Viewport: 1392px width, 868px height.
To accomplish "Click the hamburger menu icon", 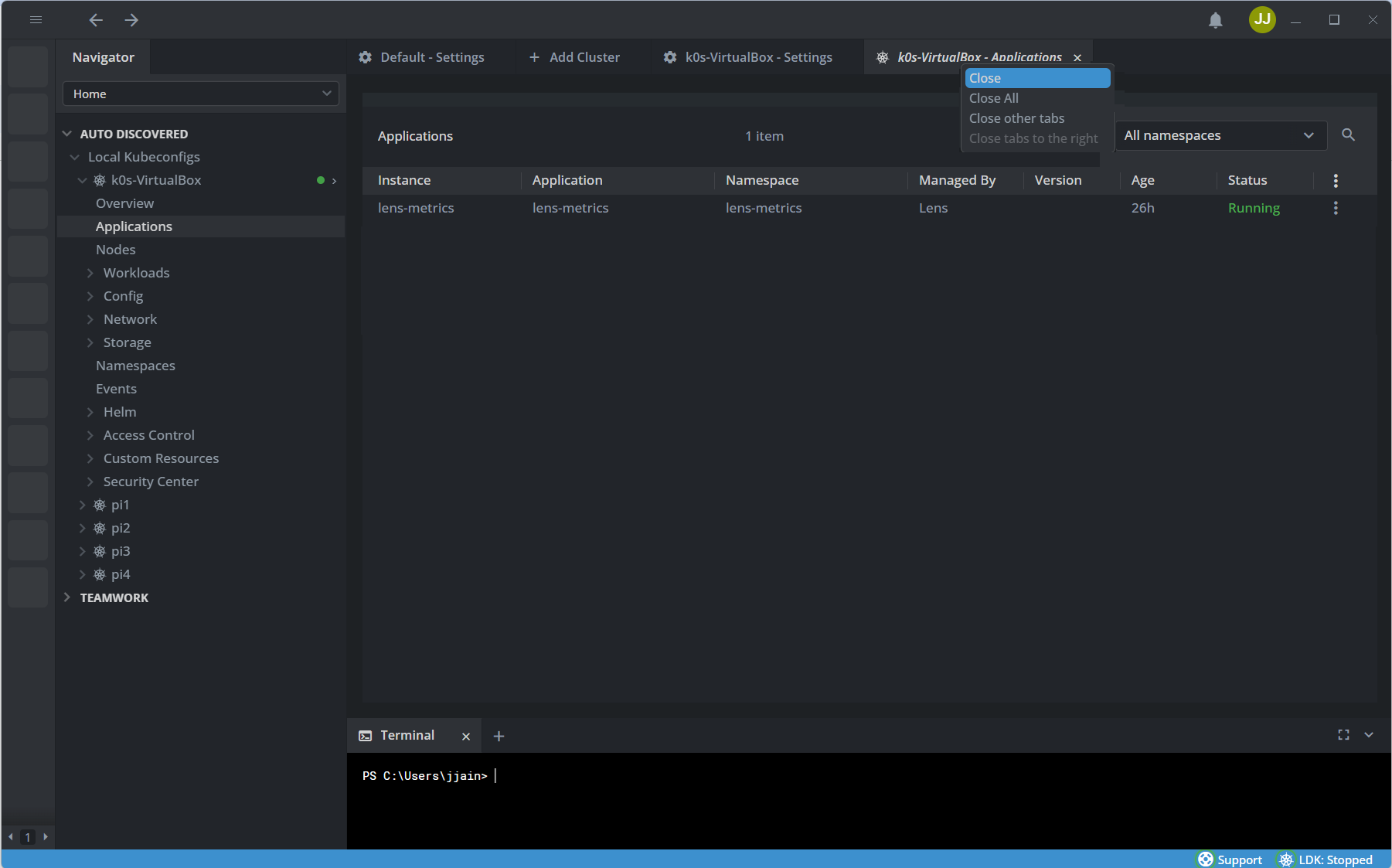I will 36,20.
